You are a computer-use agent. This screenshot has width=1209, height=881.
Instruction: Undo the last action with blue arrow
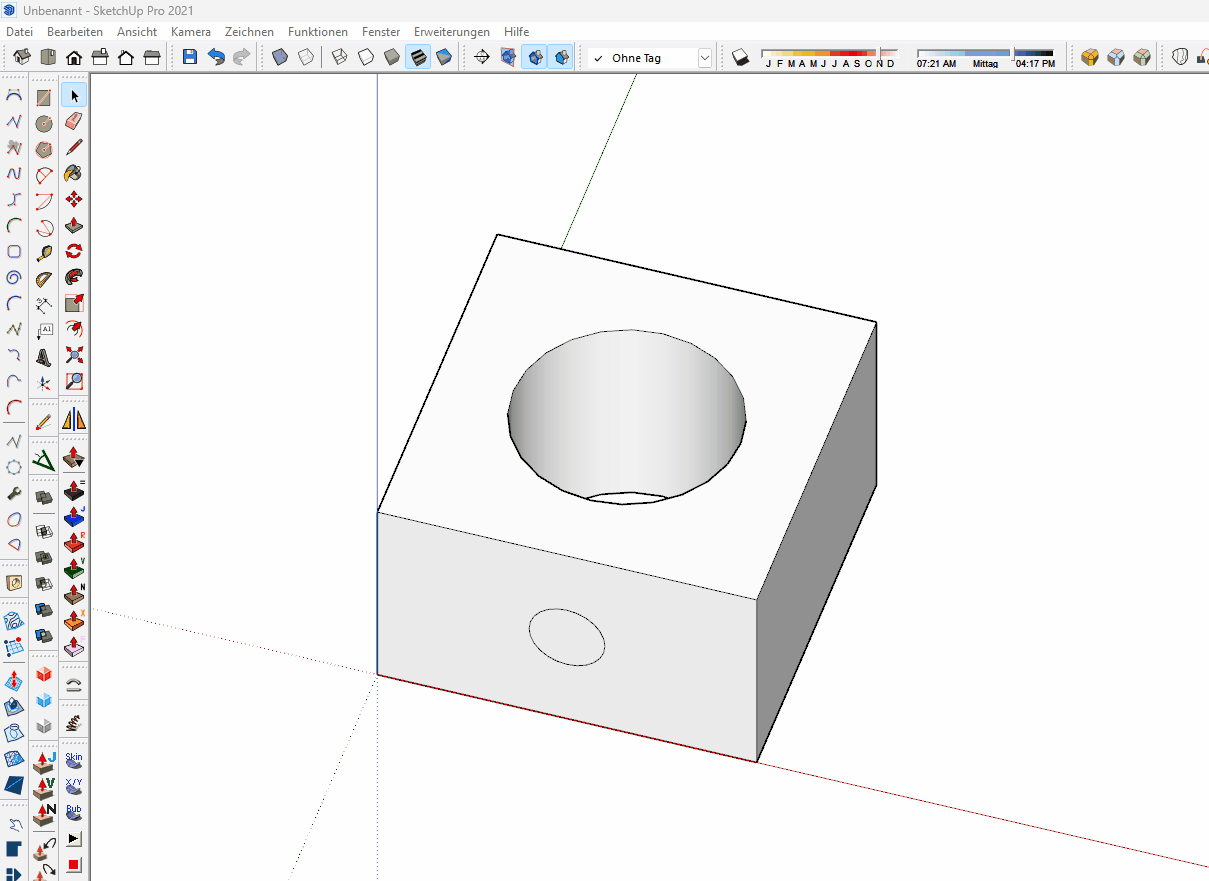[x=216, y=58]
